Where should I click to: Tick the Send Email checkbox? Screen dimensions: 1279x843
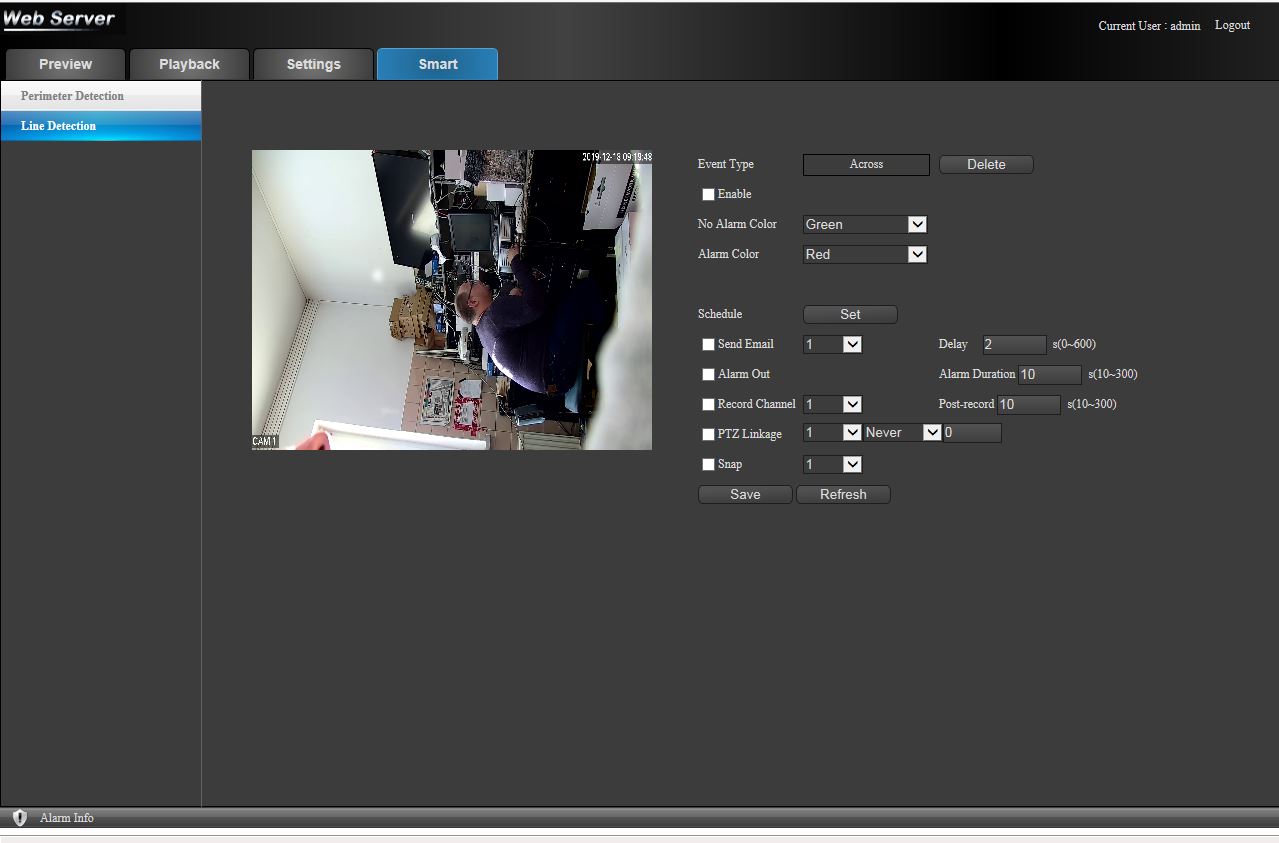pyautogui.click(x=708, y=345)
